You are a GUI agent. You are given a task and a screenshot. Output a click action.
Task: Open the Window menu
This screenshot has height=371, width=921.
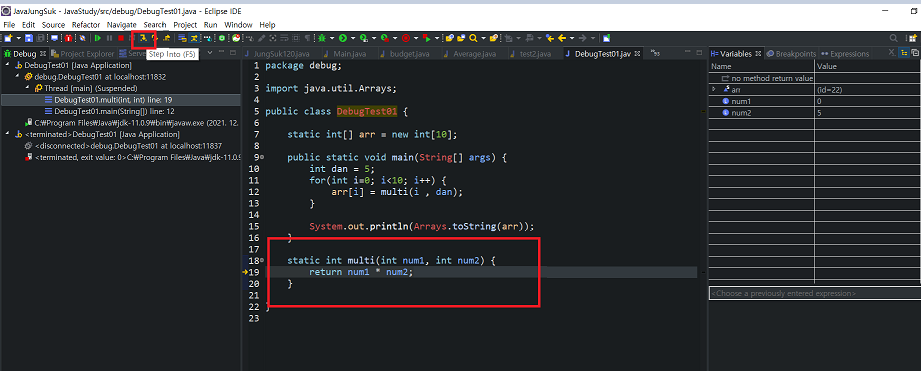pos(238,25)
